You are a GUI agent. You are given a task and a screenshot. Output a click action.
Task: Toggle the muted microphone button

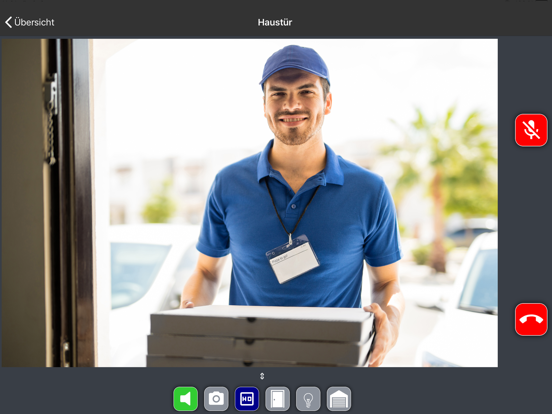531,130
